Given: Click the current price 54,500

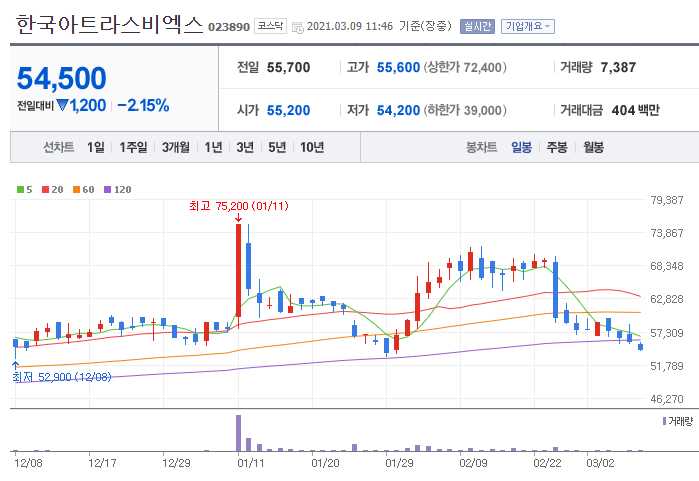Looking at the screenshot, I should (62, 78).
